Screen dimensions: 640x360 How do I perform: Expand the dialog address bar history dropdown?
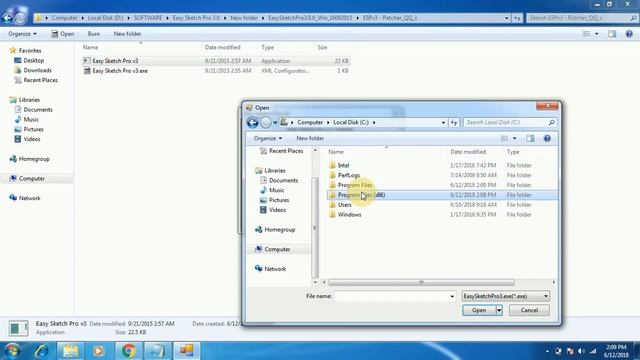click(443, 122)
